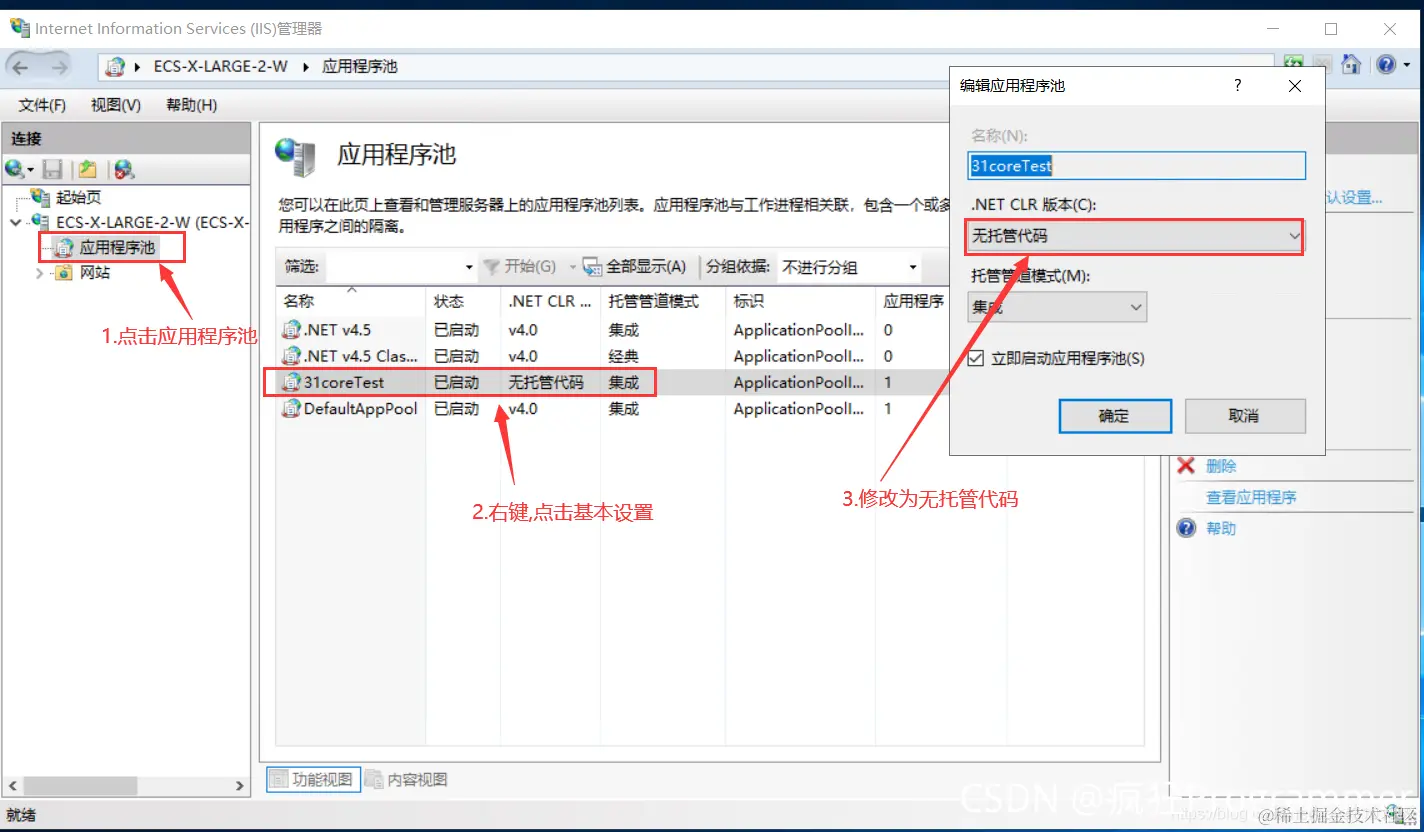Click the .NET v4.5 Classic pool row icon
The height and width of the screenshot is (832, 1424).
point(291,355)
